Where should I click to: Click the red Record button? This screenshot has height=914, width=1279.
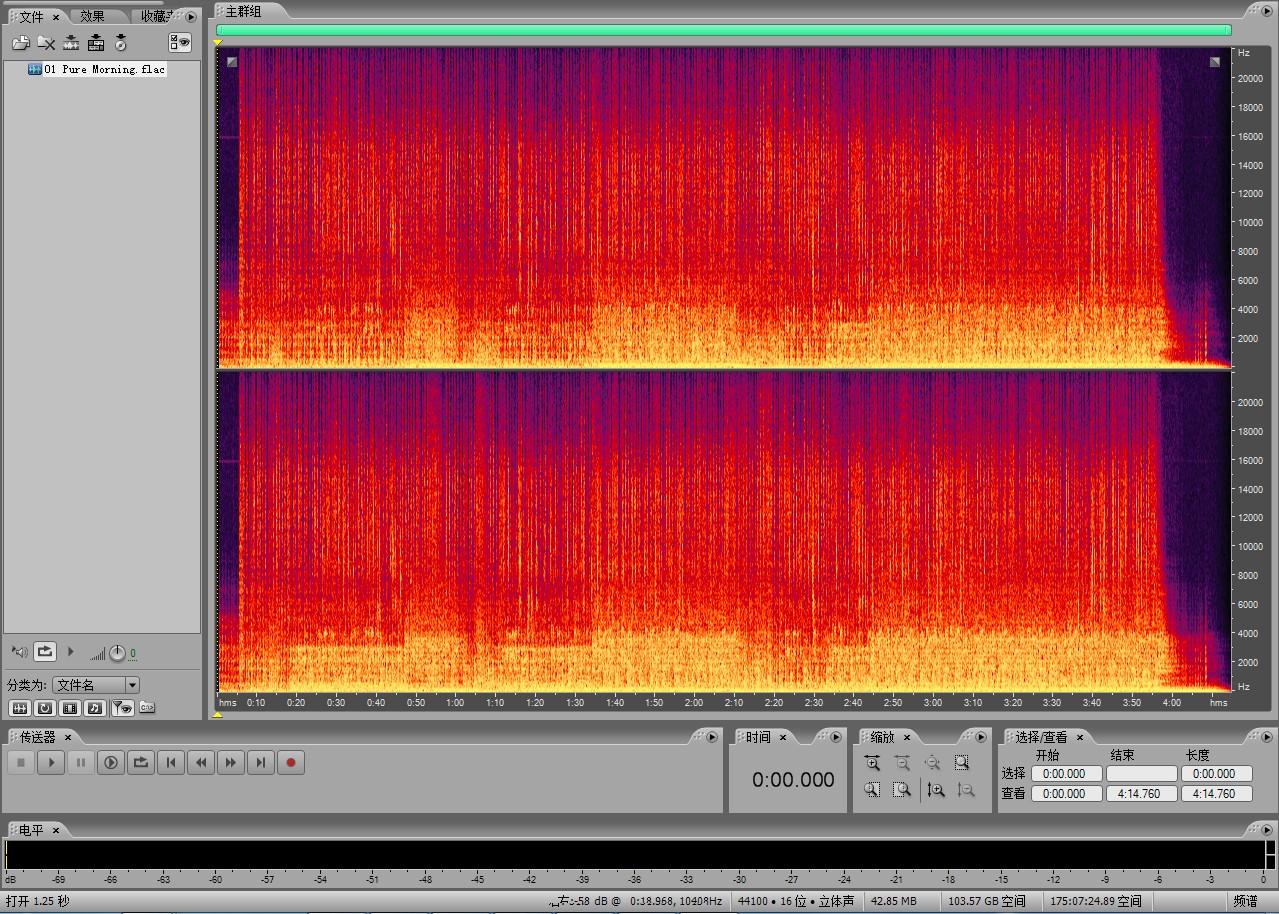click(x=291, y=763)
